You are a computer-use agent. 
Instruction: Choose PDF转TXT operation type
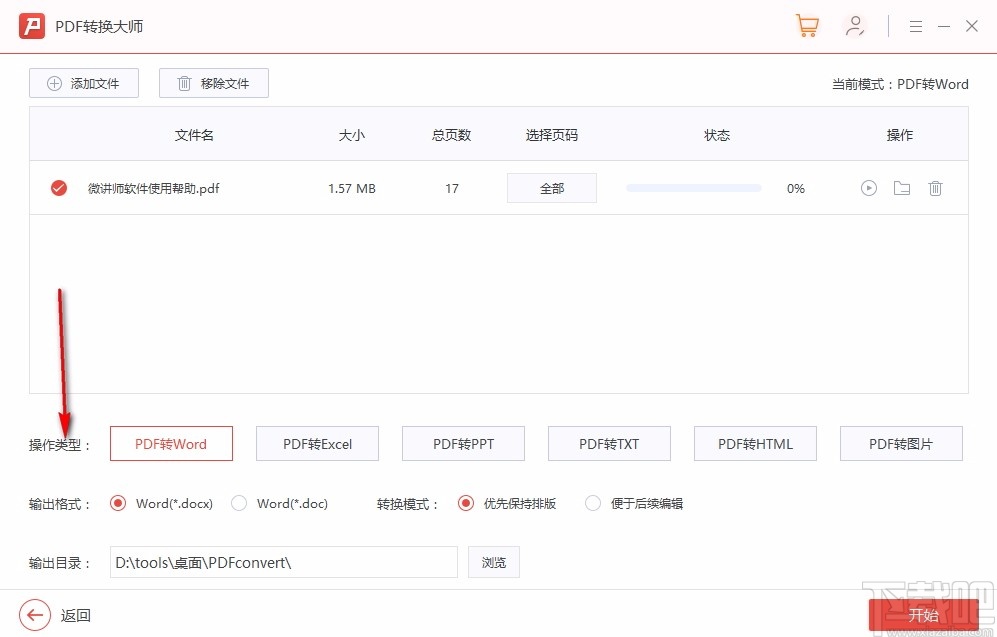(609, 443)
